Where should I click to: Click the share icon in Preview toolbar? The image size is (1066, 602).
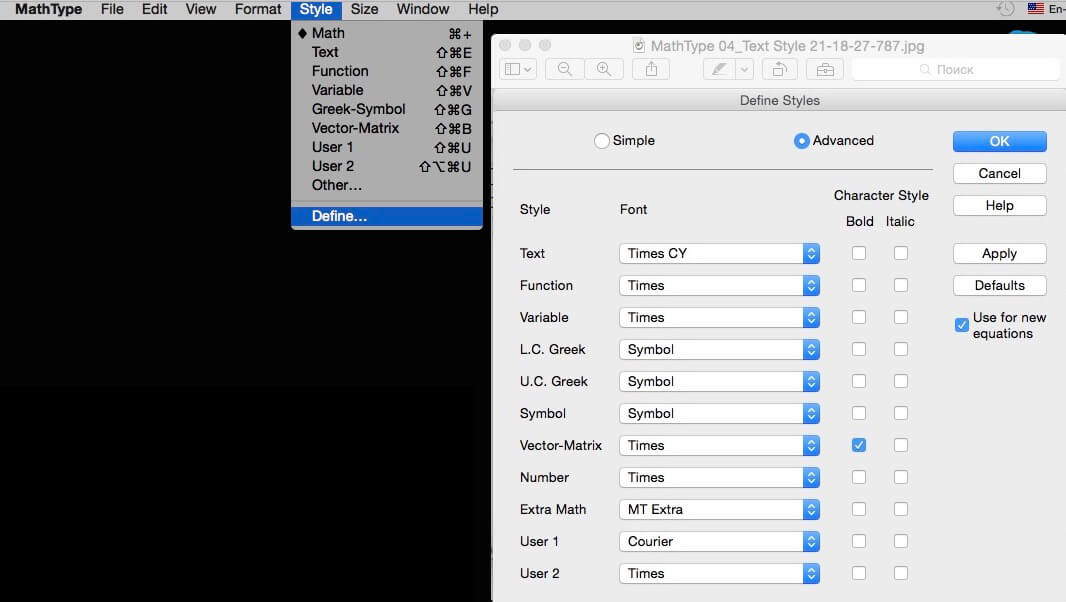651,69
